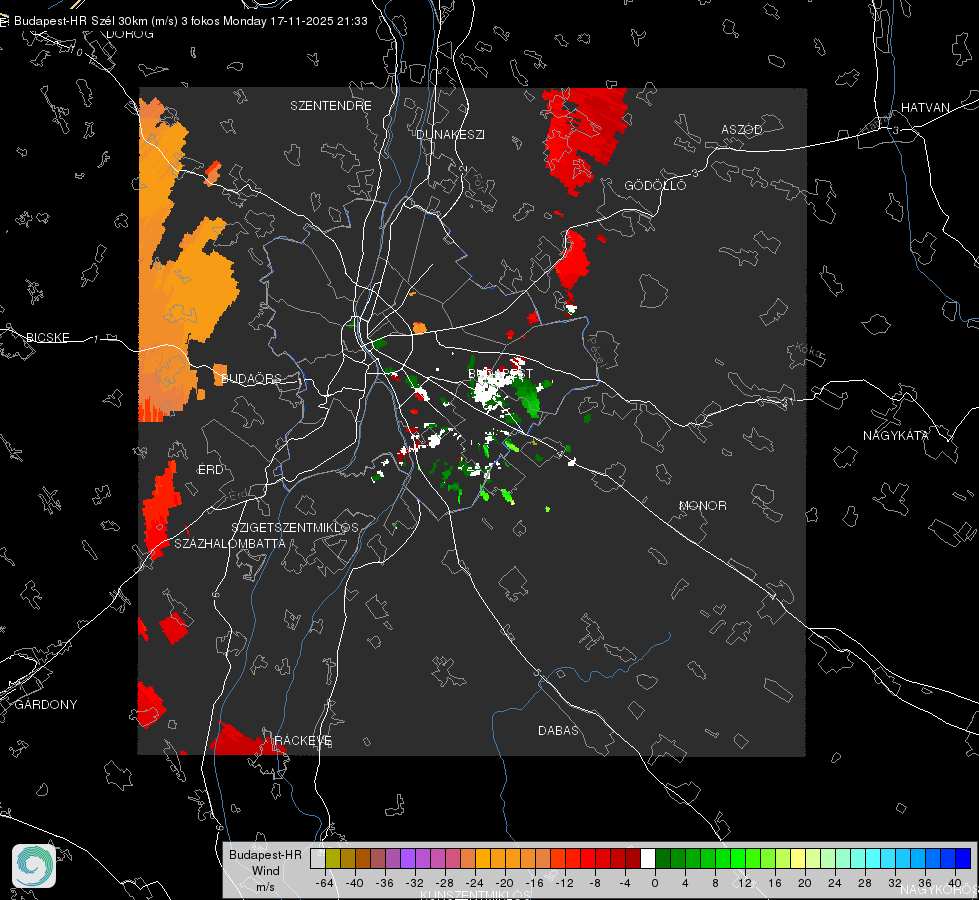Select the GARDONY town label
979x900 pixels.
46,705
